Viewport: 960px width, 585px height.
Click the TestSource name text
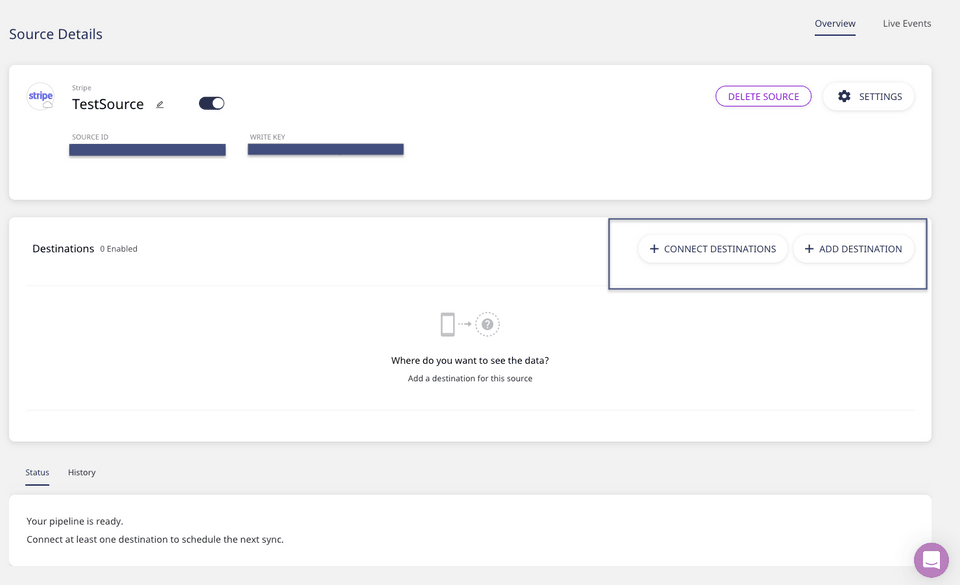[108, 104]
